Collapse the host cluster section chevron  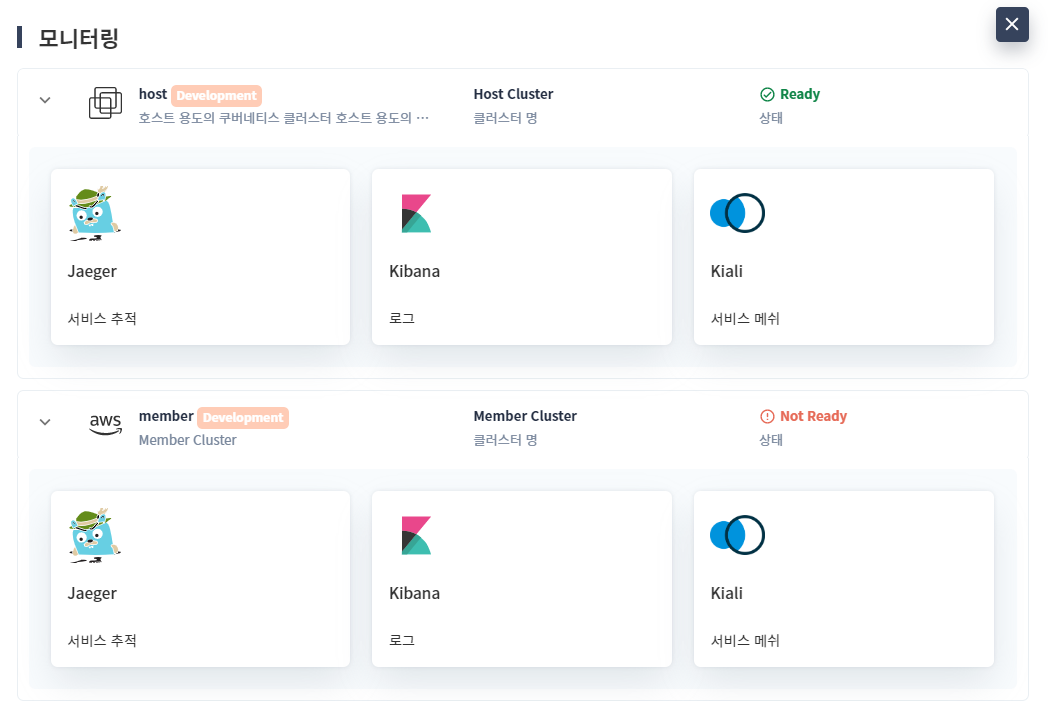point(45,100)
